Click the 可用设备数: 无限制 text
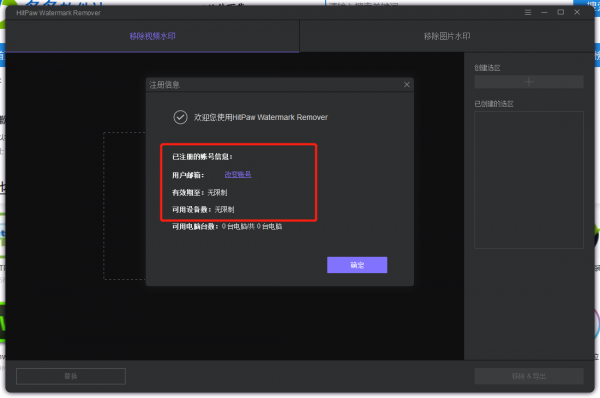This screenshot has height=398, width=600. point(203,210)
